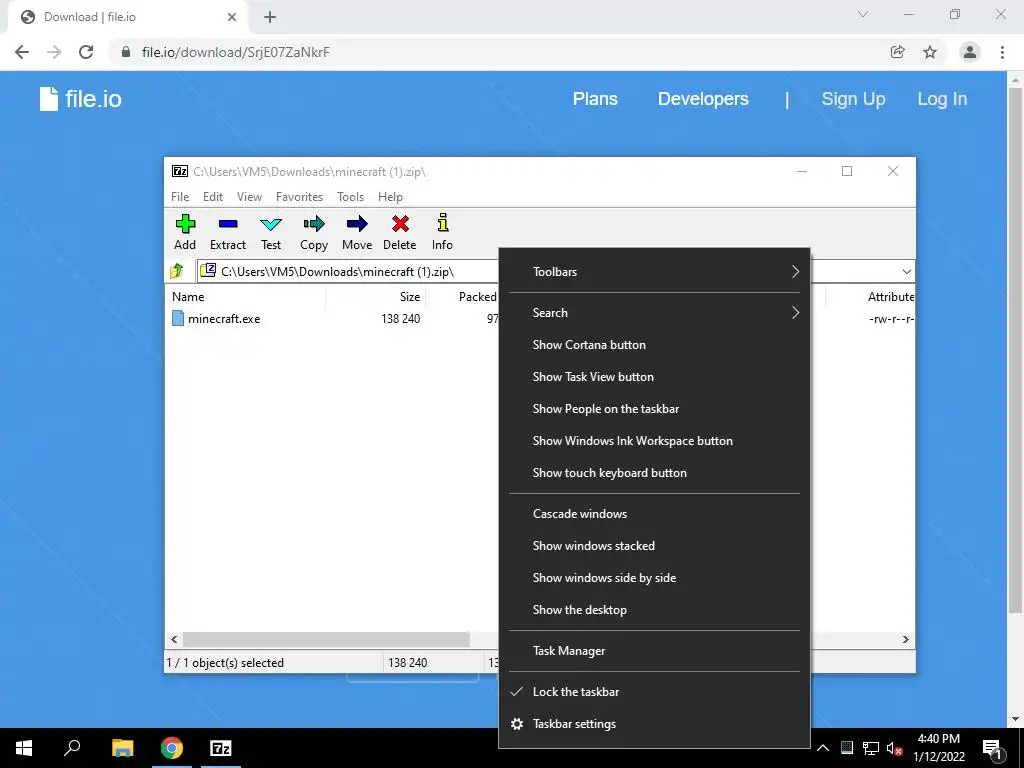This screenshot has height=768, width=1024.
Task: Open the notification center icon
Action: click(x=992, y=748)
